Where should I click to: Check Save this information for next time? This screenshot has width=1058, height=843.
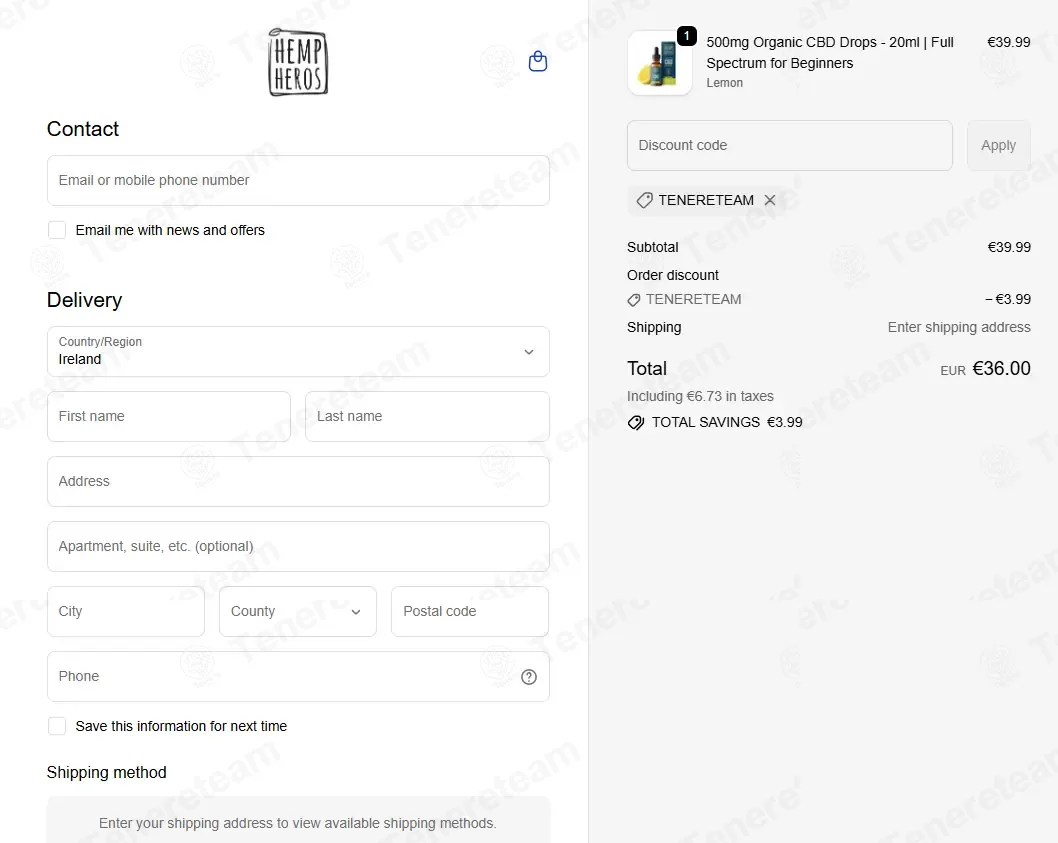[x=57, y=726]
